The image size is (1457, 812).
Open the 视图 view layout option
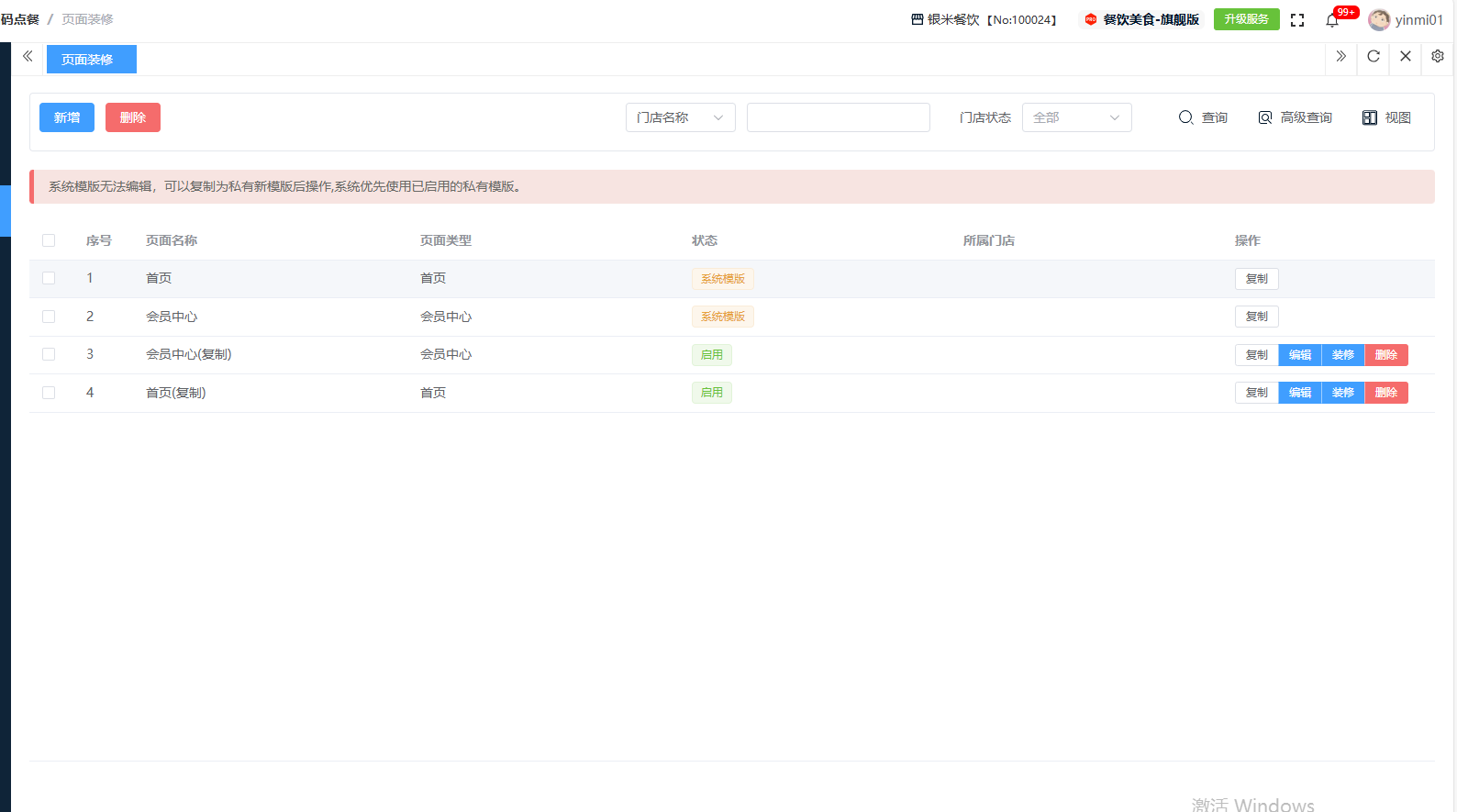click(1386, 117)
